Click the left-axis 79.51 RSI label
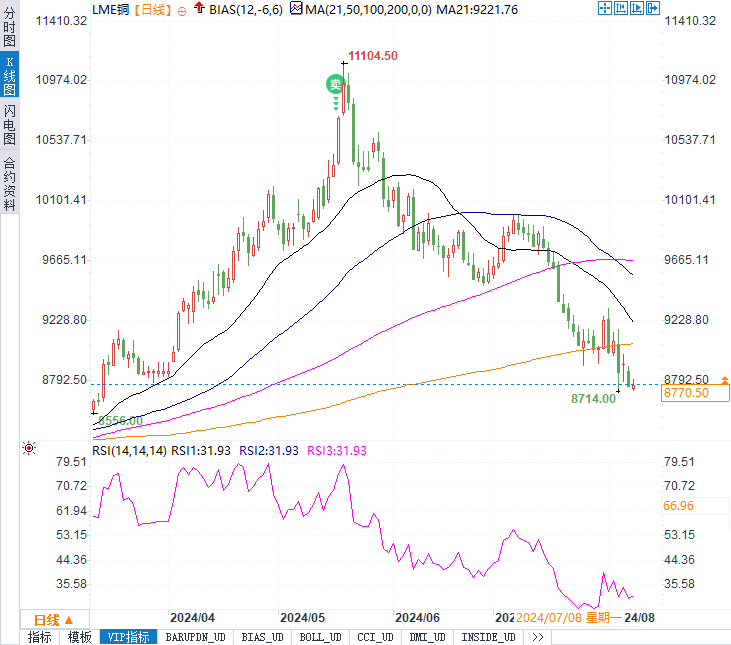Image resolution: width=731 pixels, height=645 pixels. click(x=71, y=462)
